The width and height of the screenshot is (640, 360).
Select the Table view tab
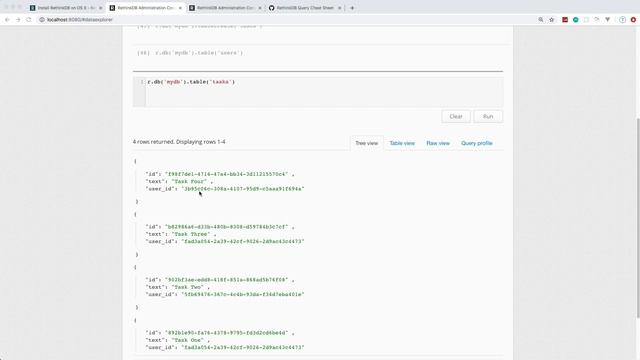(402, 143)
